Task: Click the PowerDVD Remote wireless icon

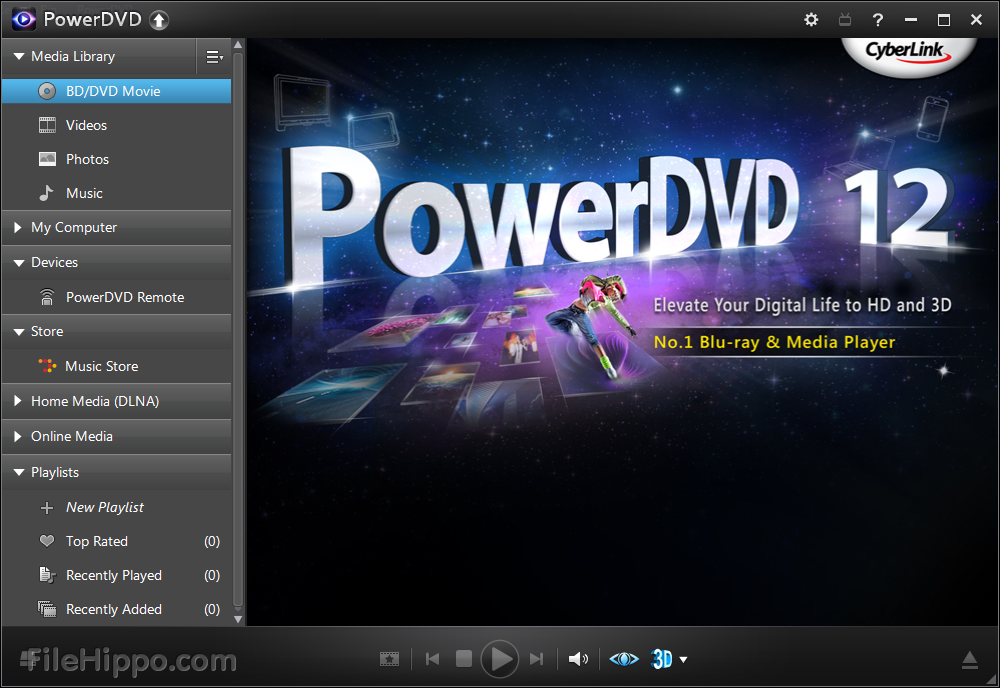Action: (47, 297)
